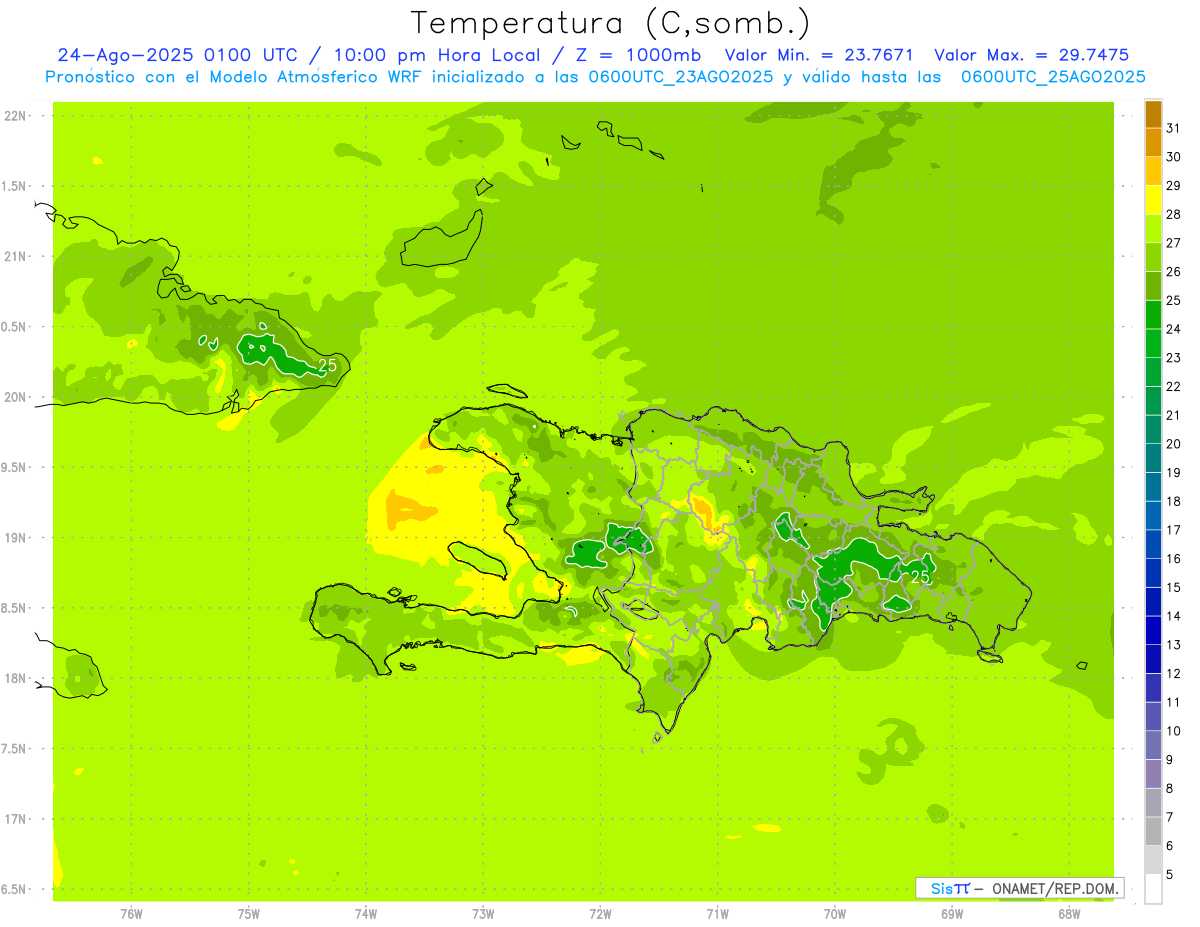Screen dimensions: 1200x927
Task: Click the pressure level 'Z = 1000mb'
Action: pyautogui.click(x=637, y=55)
